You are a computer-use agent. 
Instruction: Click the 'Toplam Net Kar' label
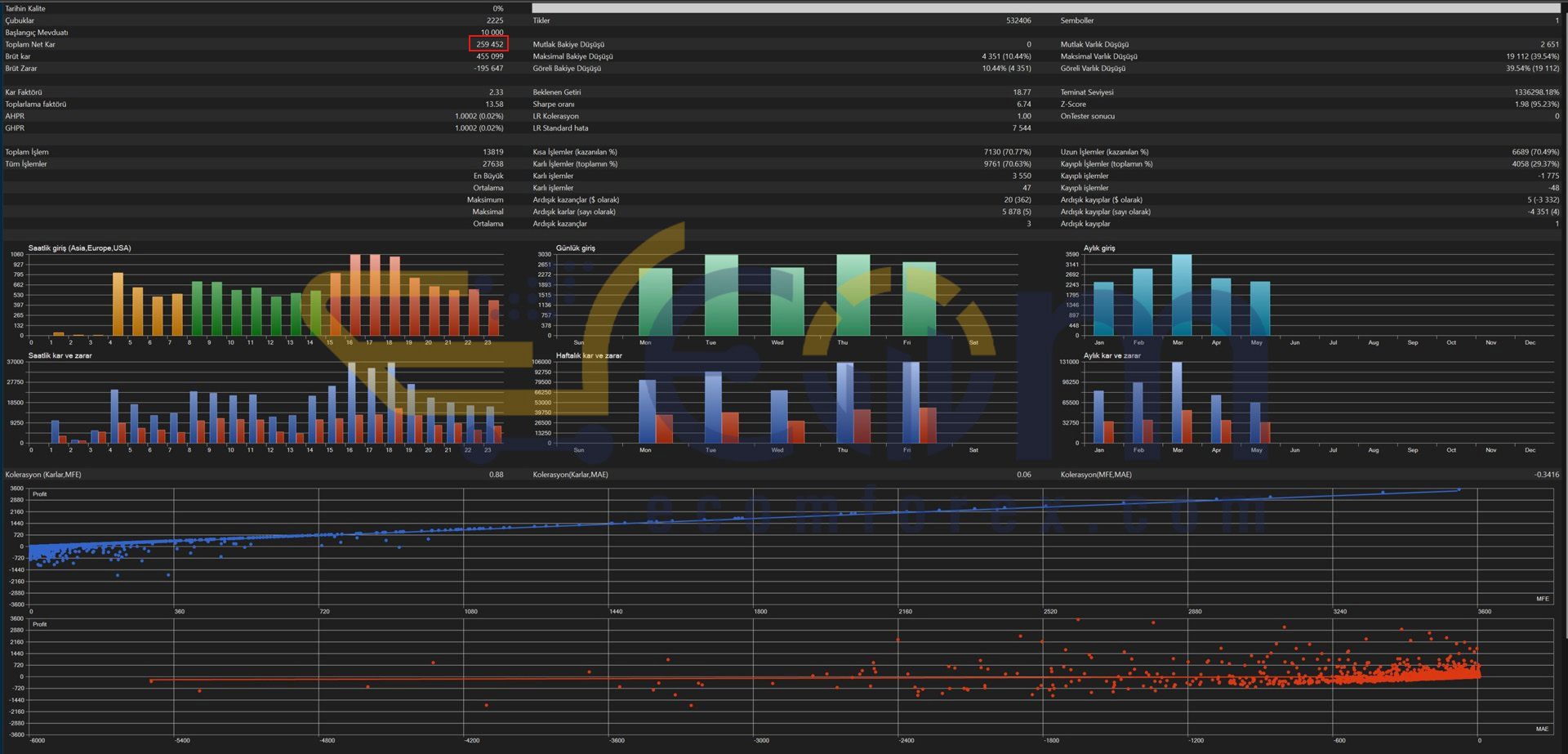[30, 44]
